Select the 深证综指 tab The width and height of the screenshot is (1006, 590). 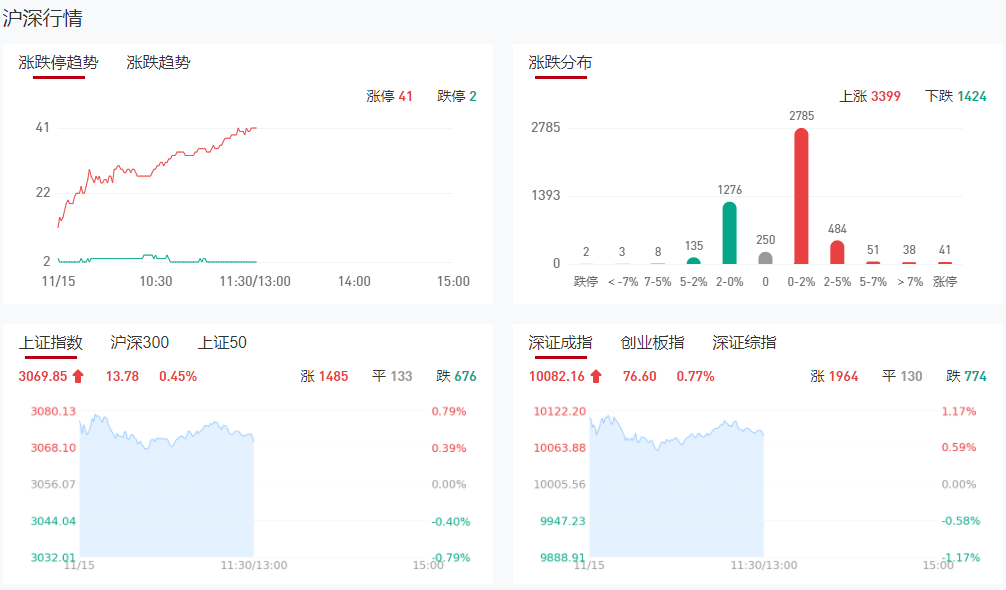pyautogui.click(x=744, y=342)
